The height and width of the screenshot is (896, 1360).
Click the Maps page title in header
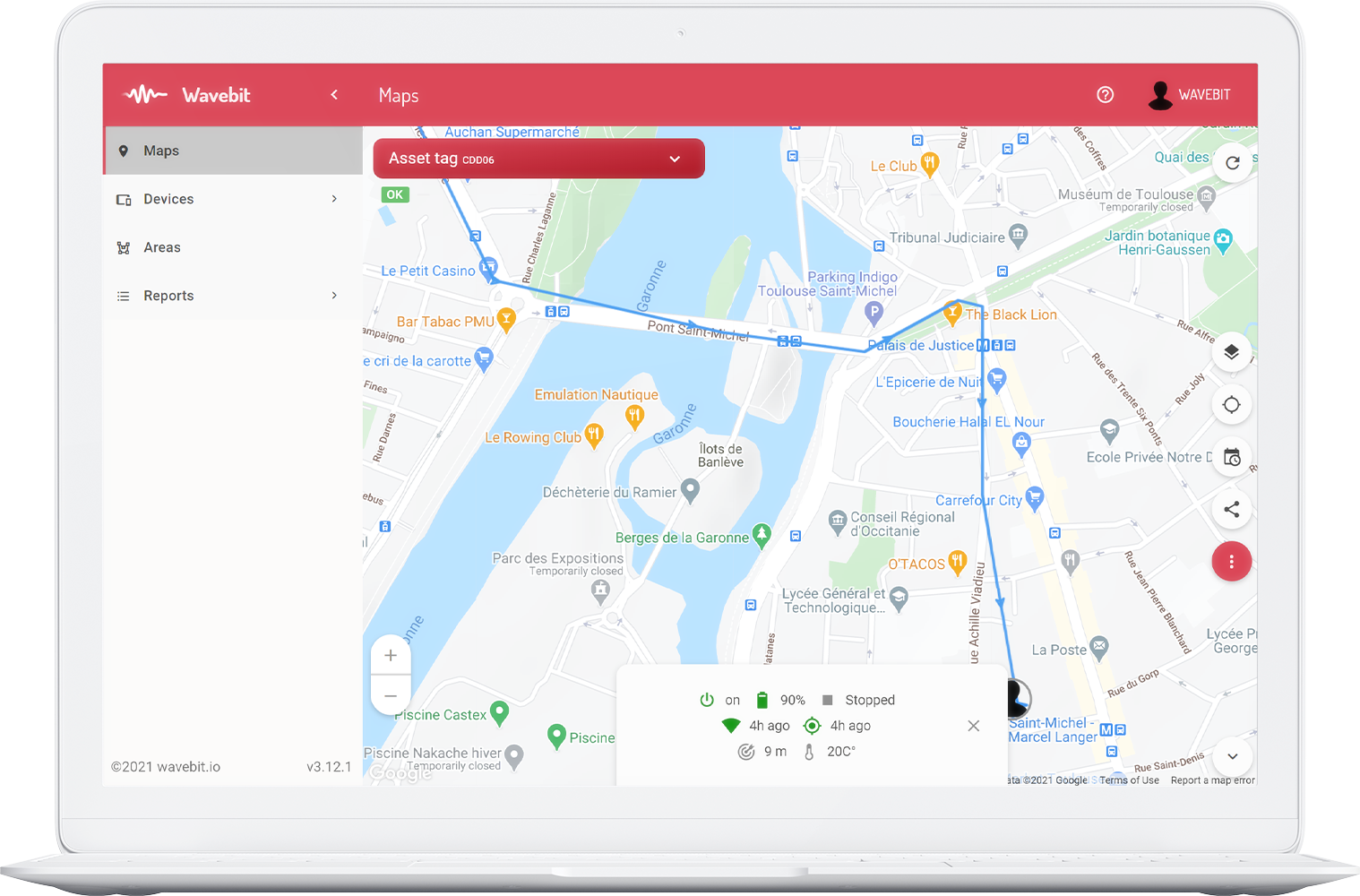[x=399, y=96]
